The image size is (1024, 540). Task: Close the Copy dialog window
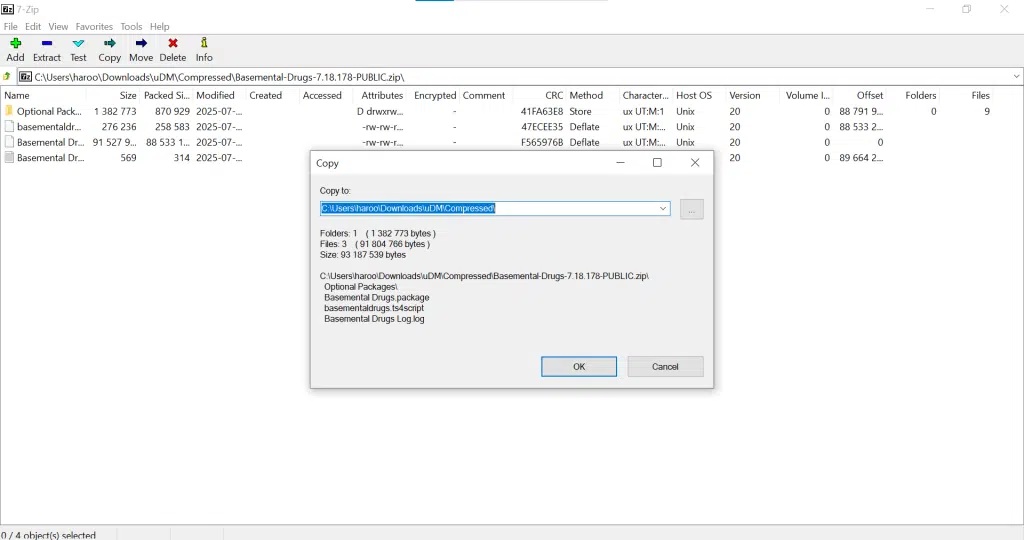click(x=695, y=163)
